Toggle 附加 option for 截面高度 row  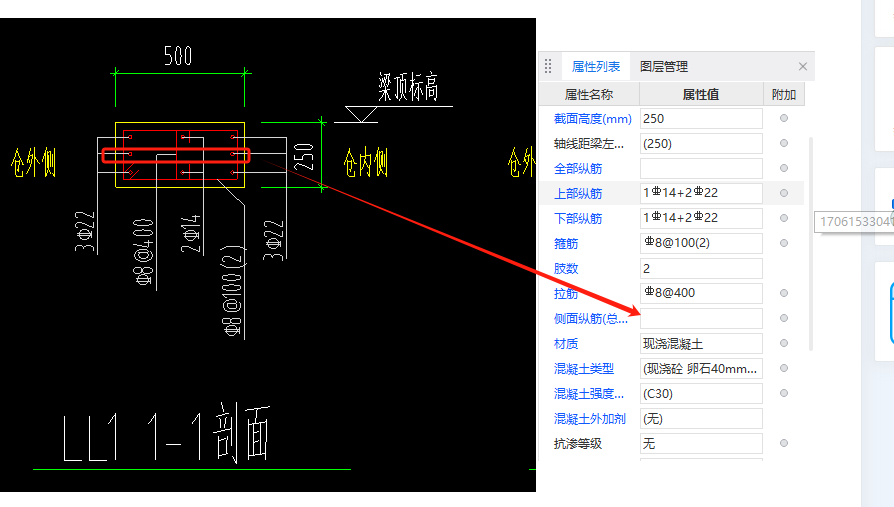pyautogui.click(x=784, y=118)
